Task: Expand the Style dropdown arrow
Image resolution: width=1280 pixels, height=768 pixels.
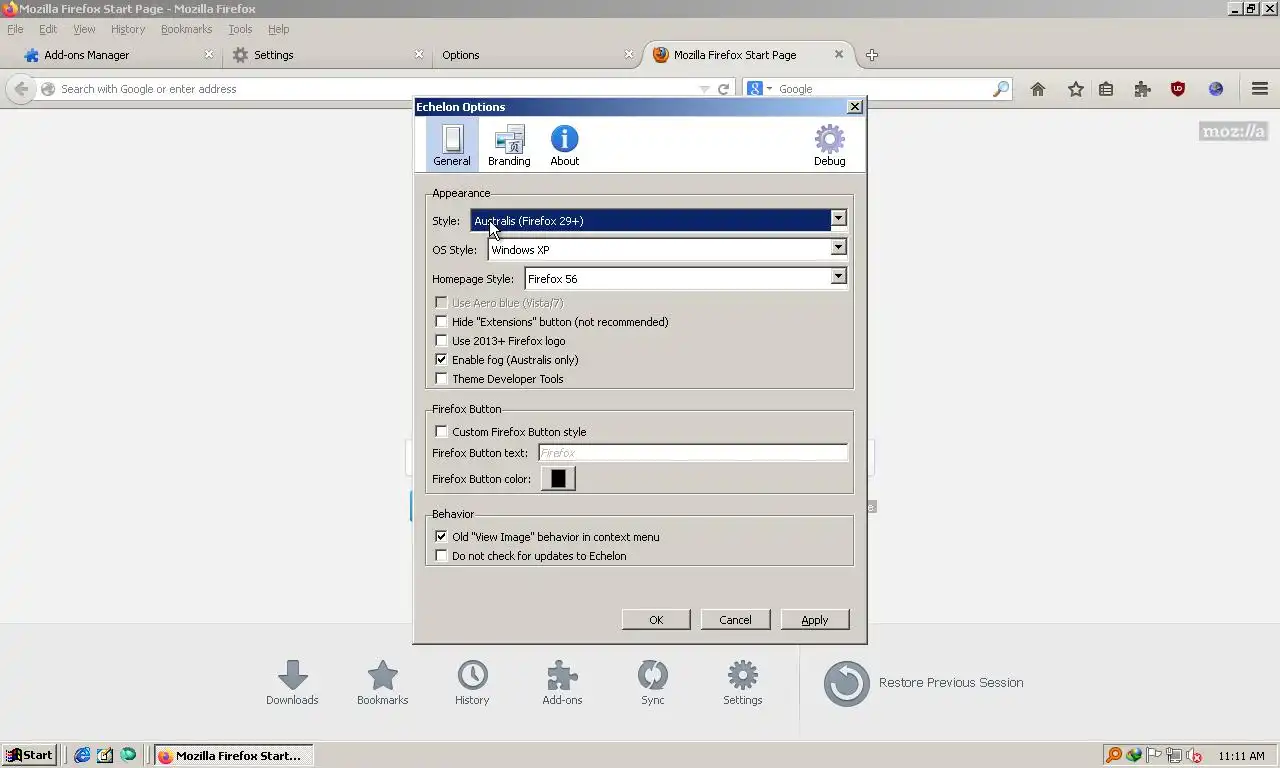Action: tap(838, 219)
